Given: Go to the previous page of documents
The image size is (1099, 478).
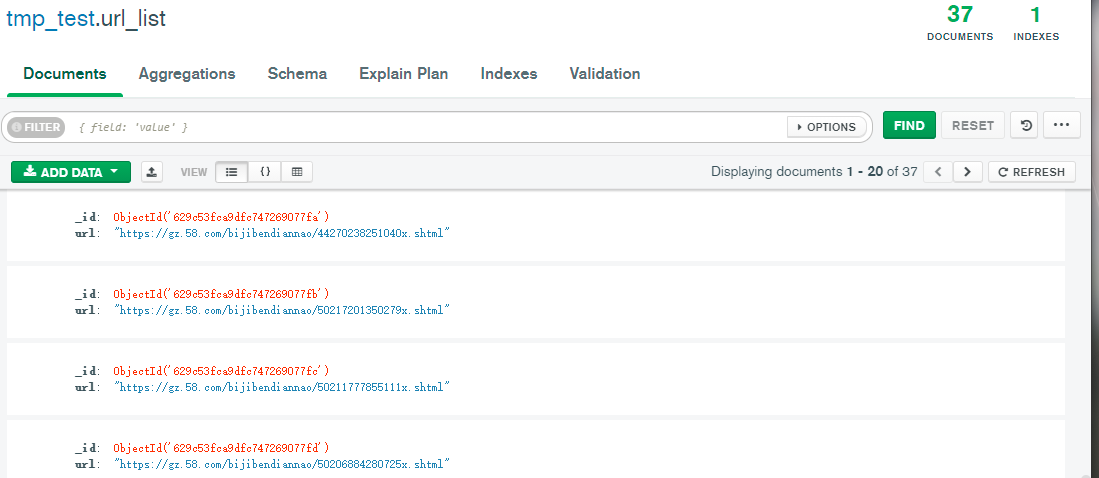Looking at the screenshot, I should click(938, 172).
